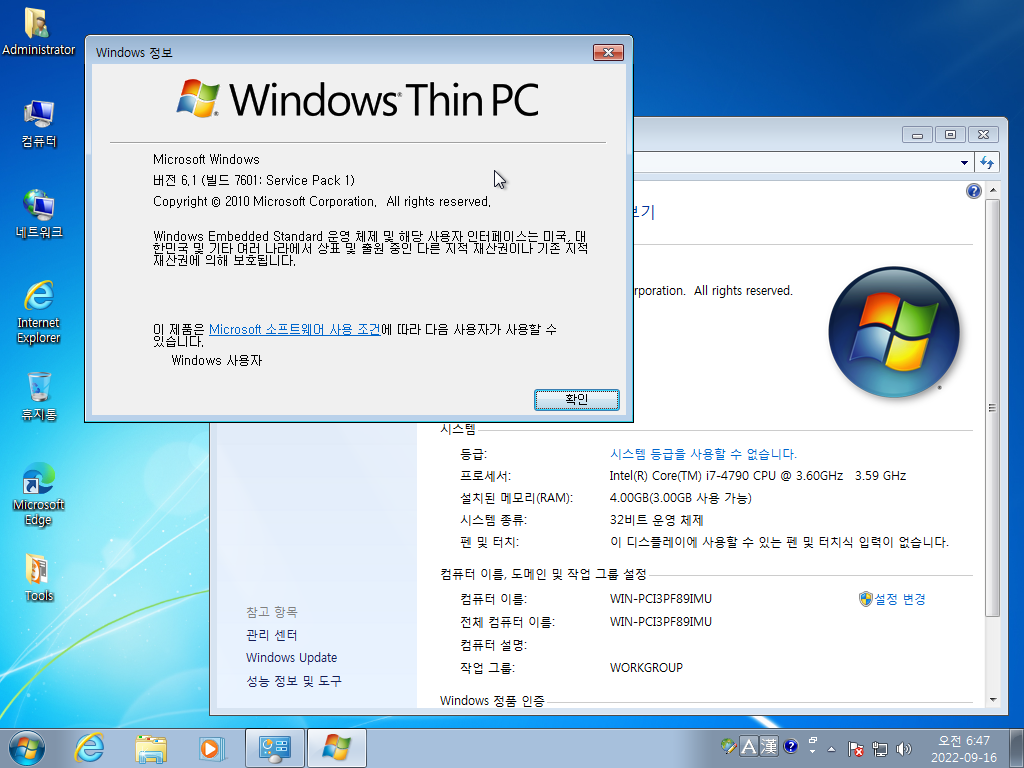Viewport: 1024px width, 768px height.
Task: Close the Windows 정보 dialog
Action: pyautogui.click(x=608, y=52)
